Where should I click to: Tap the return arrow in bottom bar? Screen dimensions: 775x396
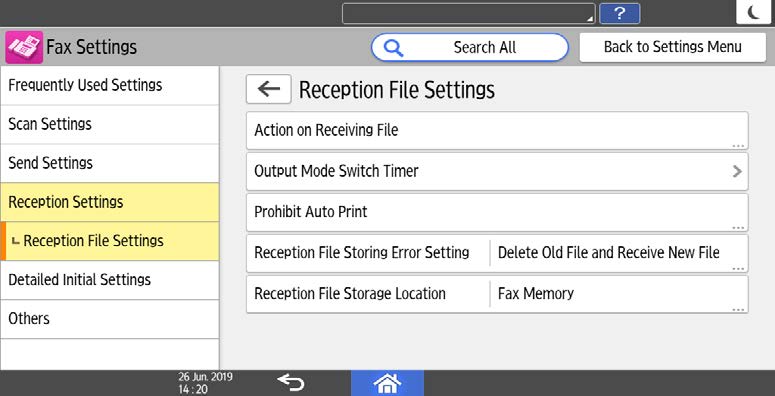[291, 383]
